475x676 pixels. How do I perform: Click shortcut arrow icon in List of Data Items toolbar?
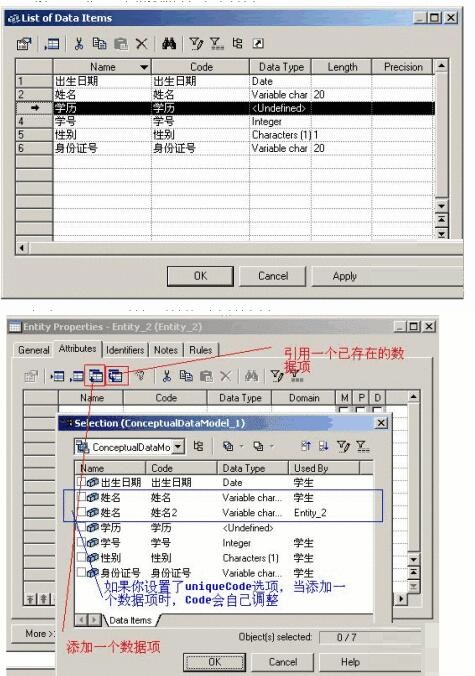(x=258, y=44)
